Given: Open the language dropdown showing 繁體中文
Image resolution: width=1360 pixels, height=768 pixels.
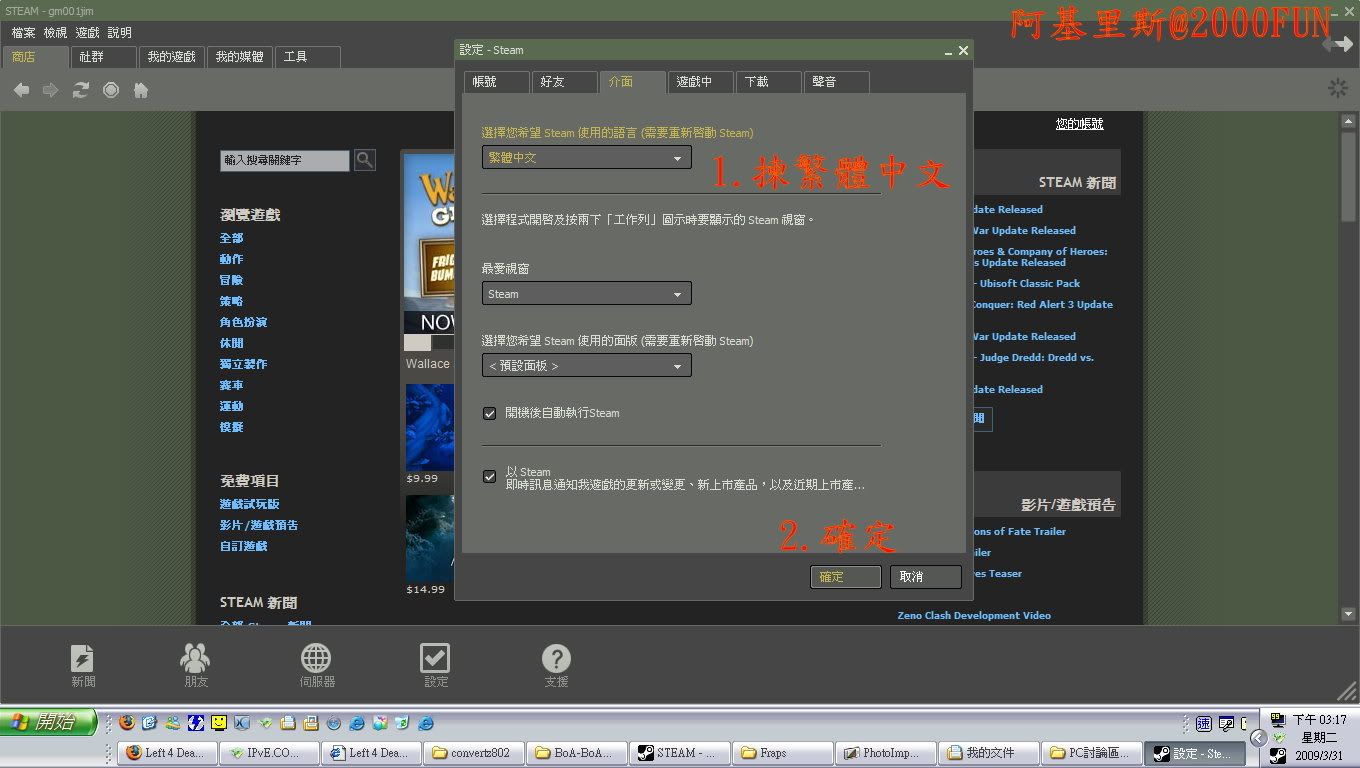Looking at the screenshot, I should 586,158.
